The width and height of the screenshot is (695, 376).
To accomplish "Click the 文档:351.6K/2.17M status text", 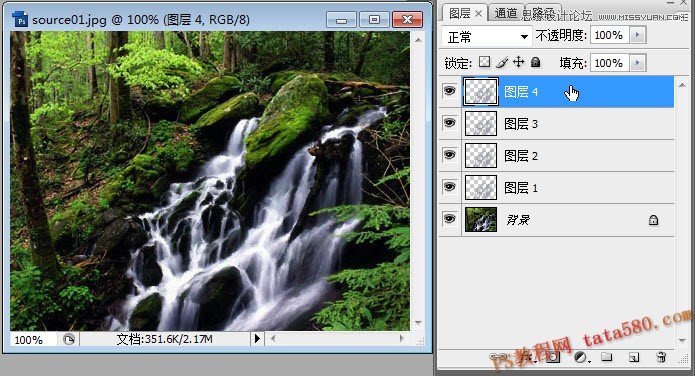I will coord(164,339).
